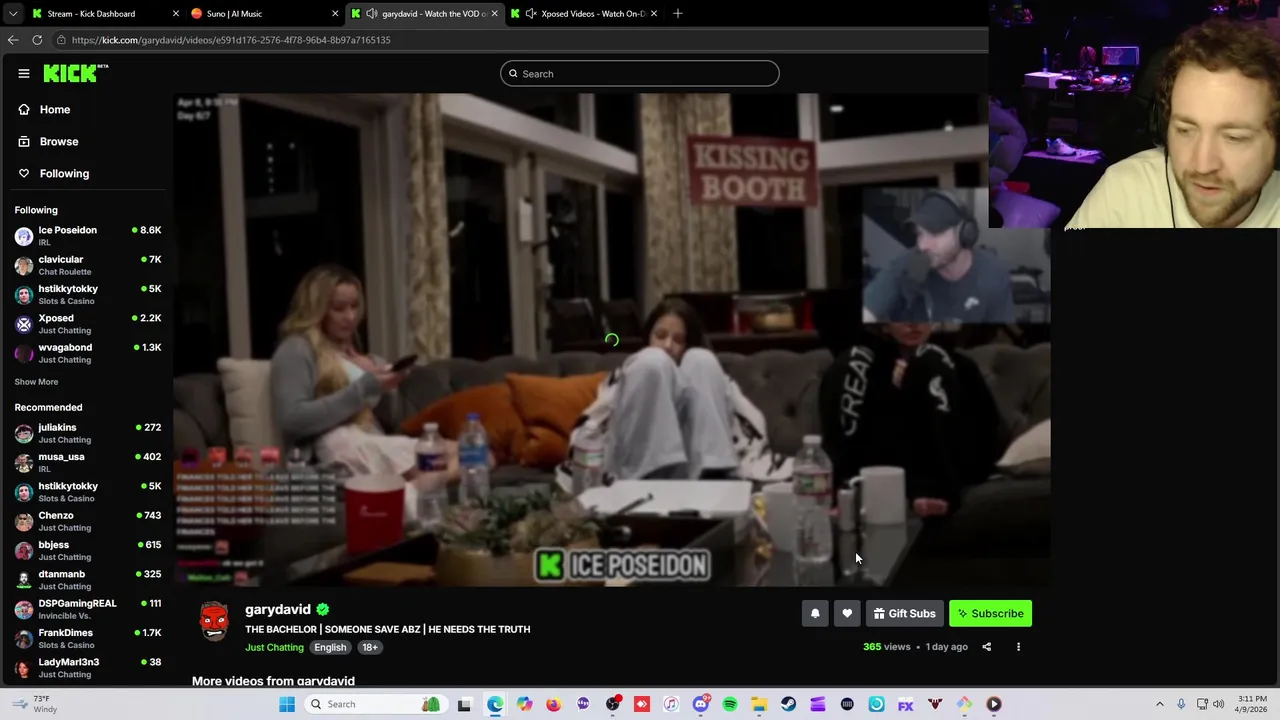This screenshot has width=1280, height=720.
Task: Open Browse in the sidebar
Action: [58, 141]
